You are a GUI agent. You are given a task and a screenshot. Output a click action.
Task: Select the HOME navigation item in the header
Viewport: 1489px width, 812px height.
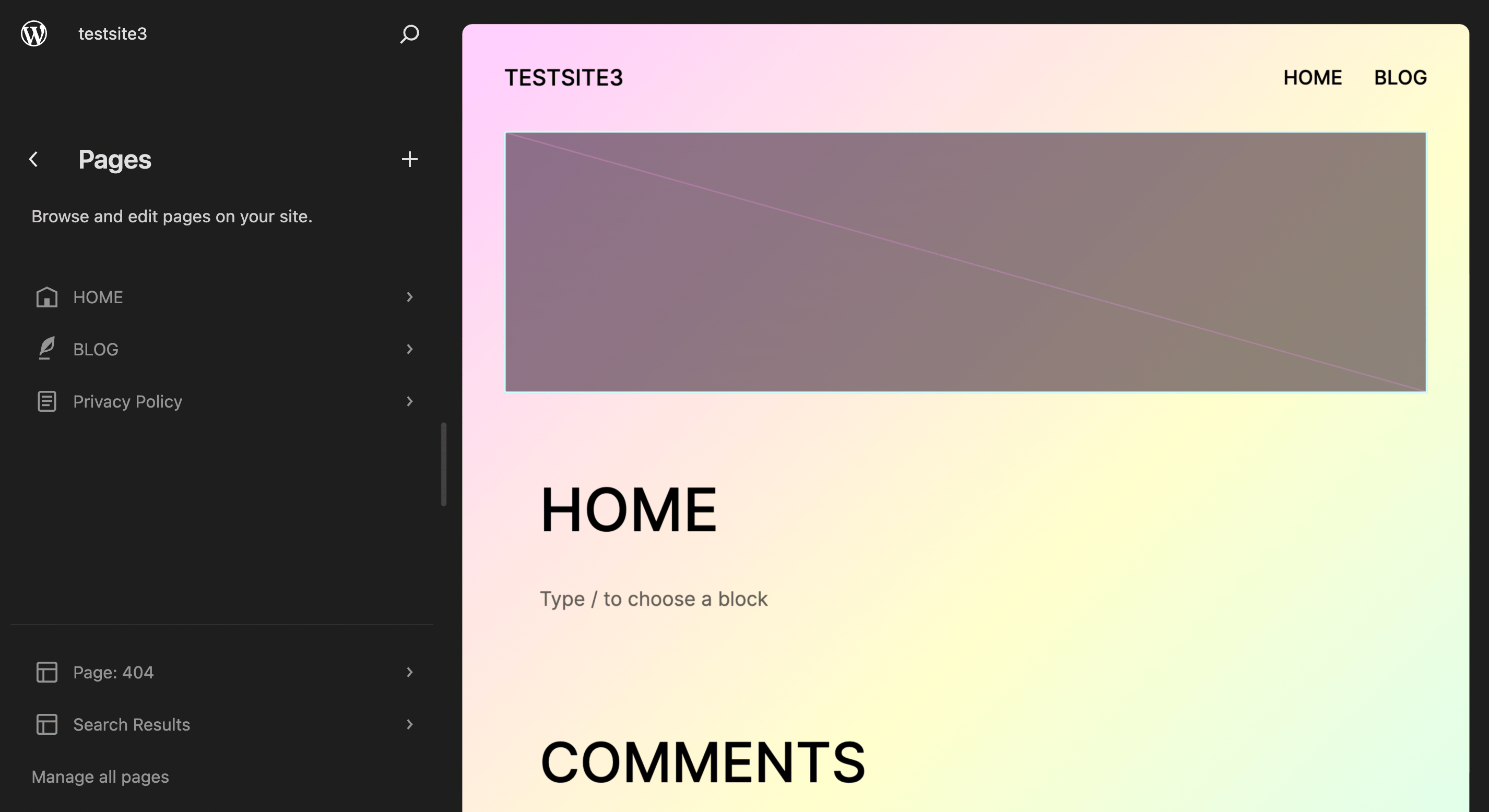tap(1313, 77)
